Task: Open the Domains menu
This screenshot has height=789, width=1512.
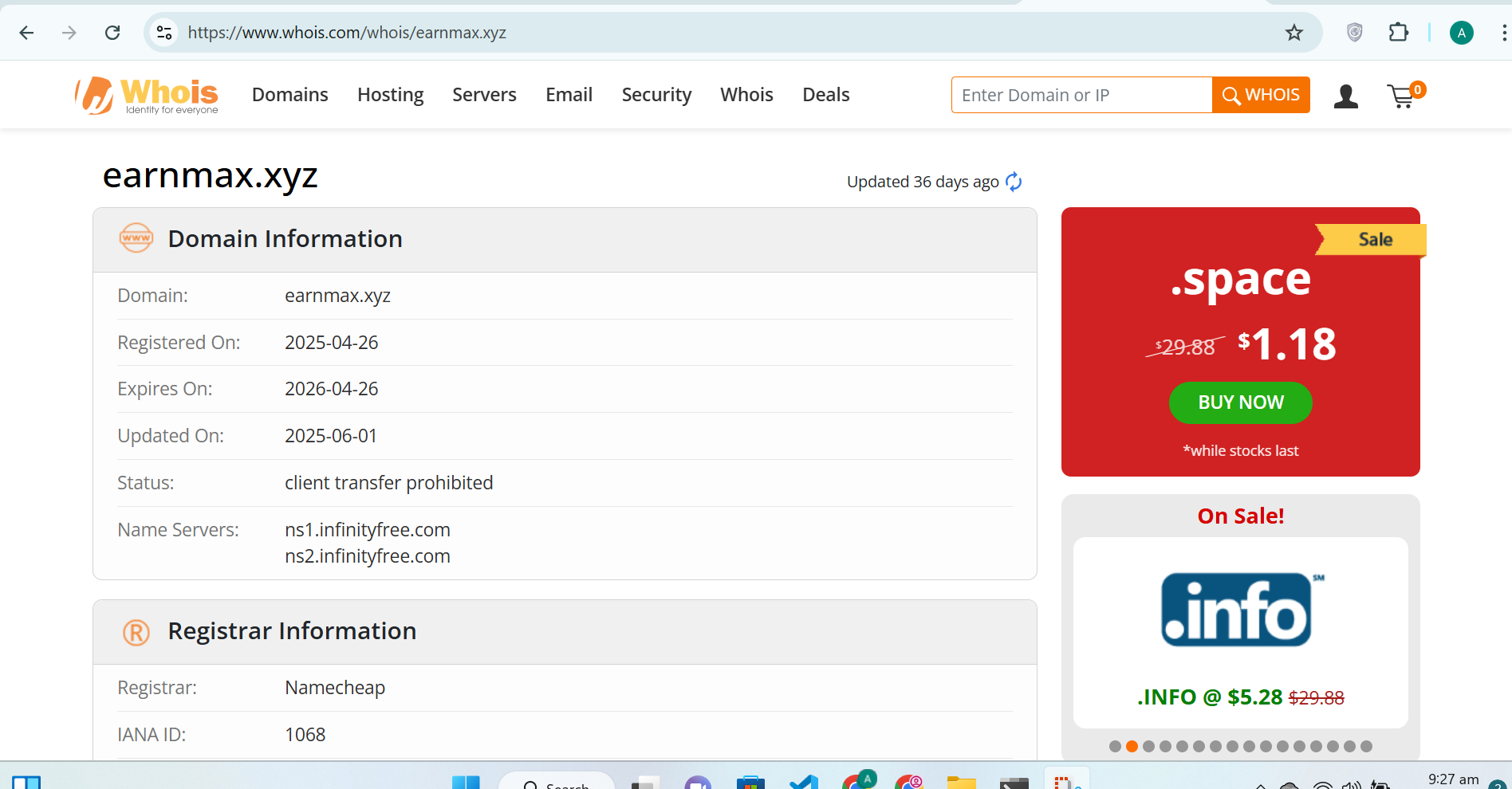Action: click(289, 95)
